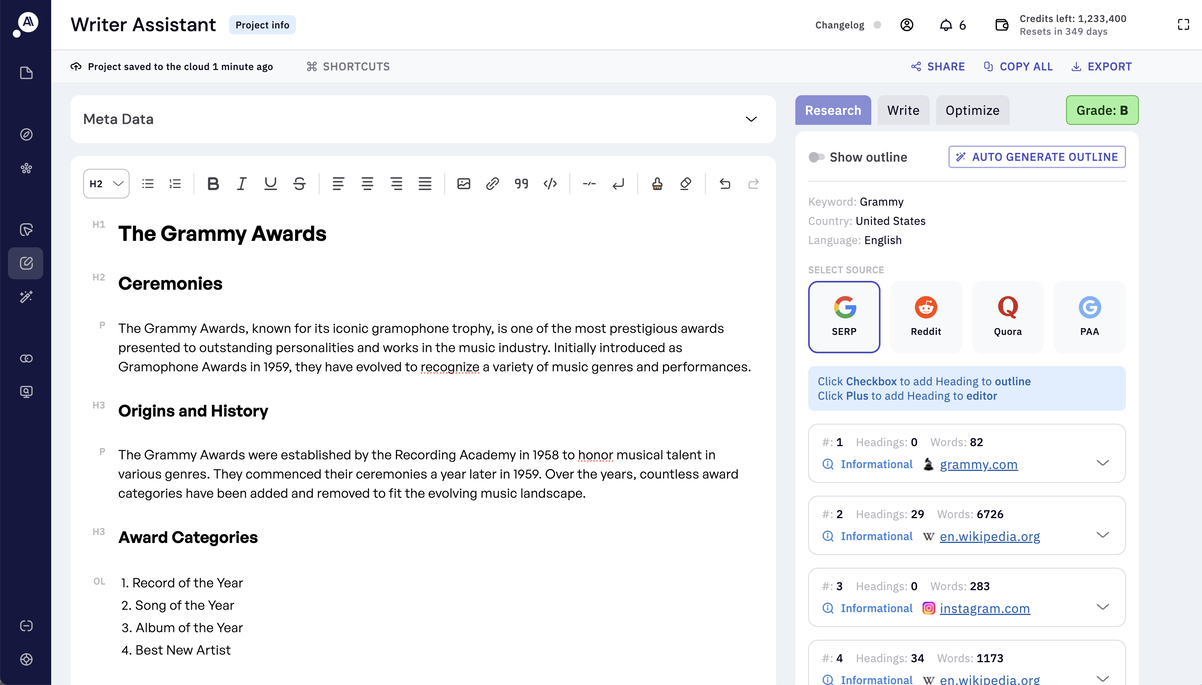Open the instagram.com source link
Viewport: 1202px width, 685px height.
pos(984,608)
